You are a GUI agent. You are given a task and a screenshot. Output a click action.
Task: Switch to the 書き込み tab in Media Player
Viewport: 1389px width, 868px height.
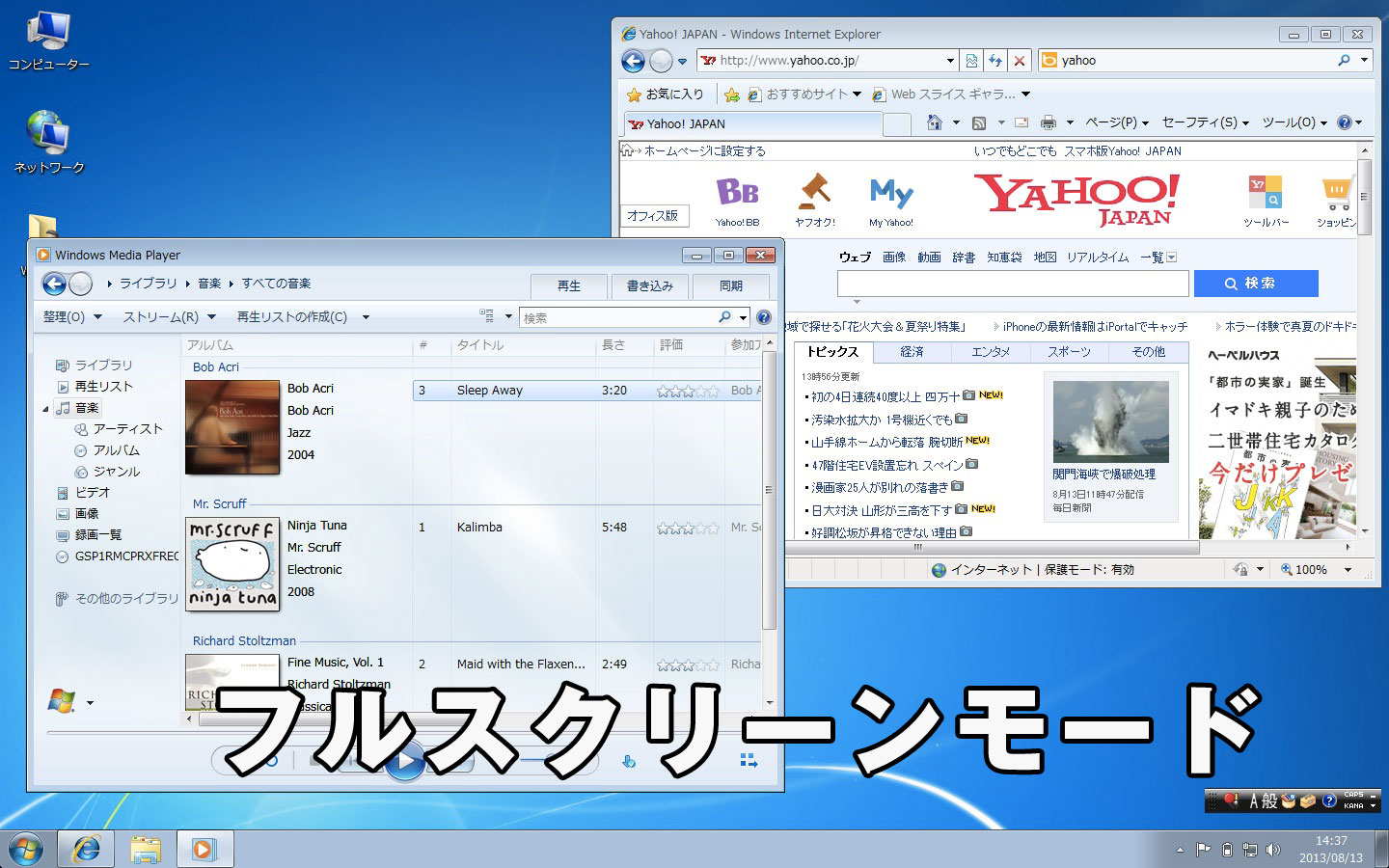coord(650,286)
